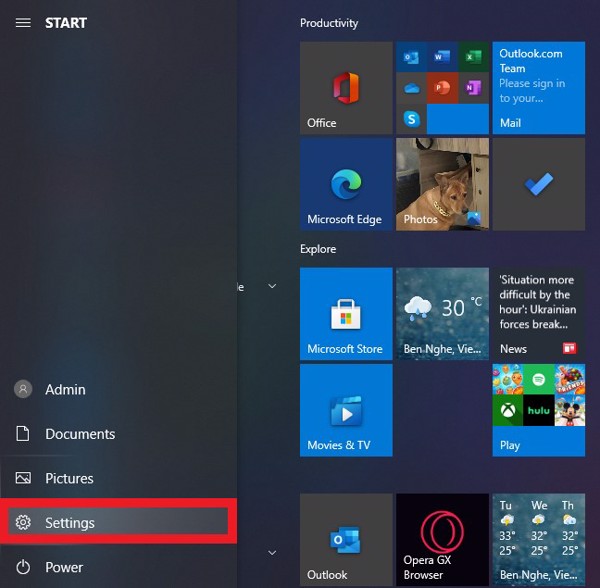Open Documents from the Start sidebar
Screen dimensions: 600x588
pyautogui.click(x=118, y=434)
